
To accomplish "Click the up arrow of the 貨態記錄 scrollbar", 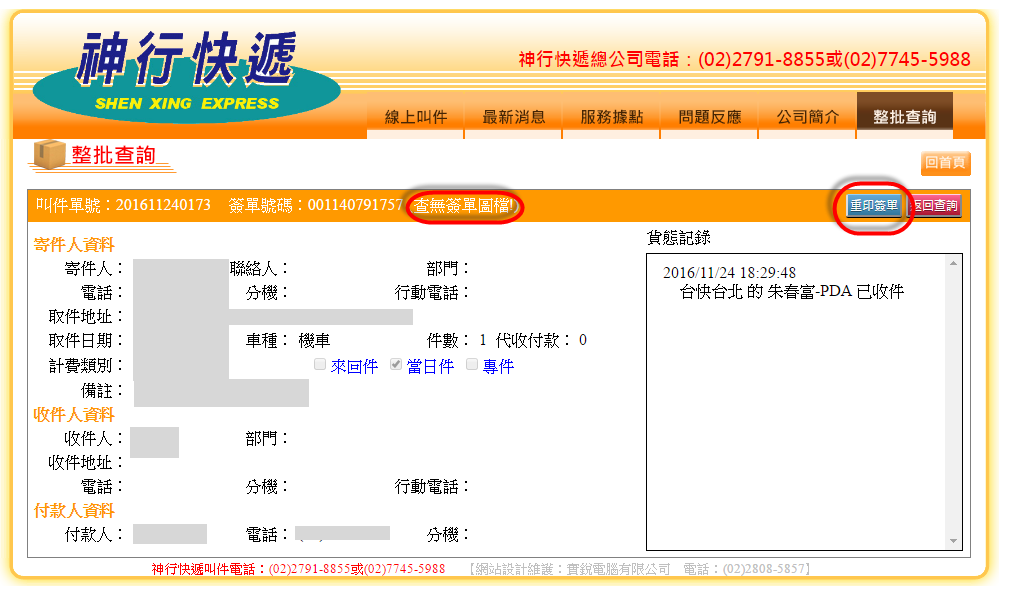I will [x=953, y=263].
